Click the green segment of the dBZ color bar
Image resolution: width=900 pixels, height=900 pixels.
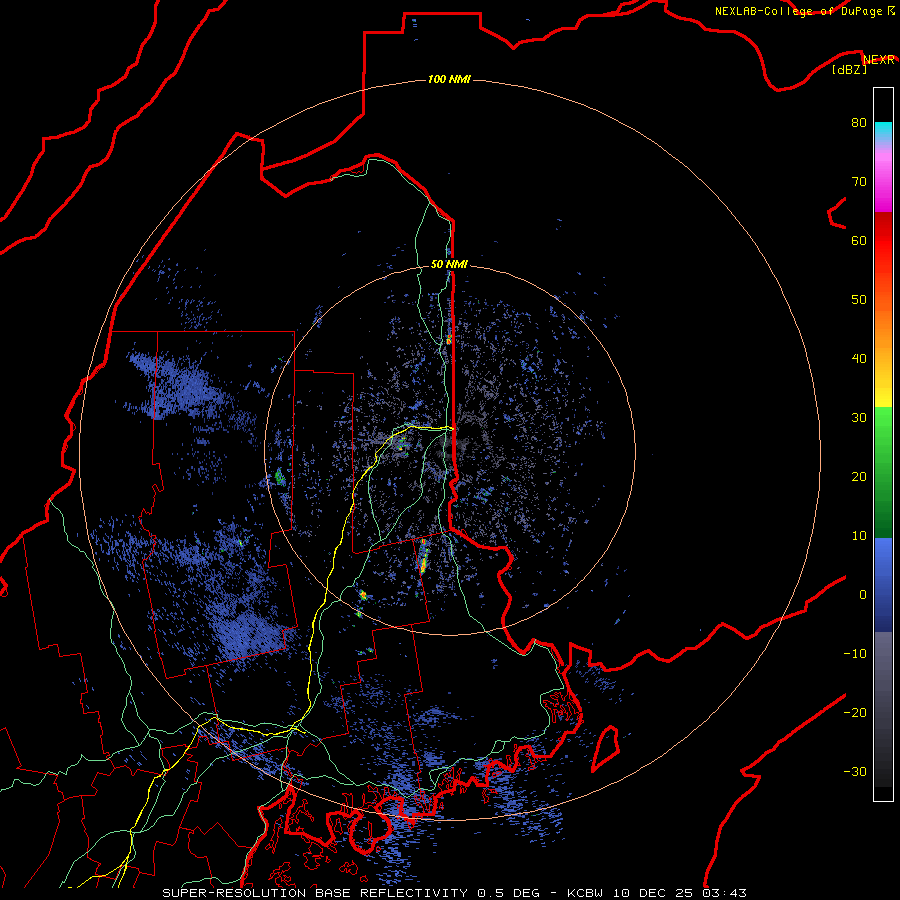pyautogui.click(x=883, y=472)
